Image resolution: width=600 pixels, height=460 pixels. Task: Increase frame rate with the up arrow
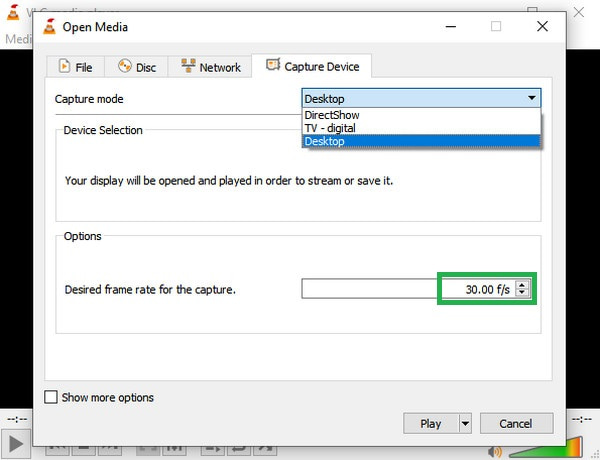click(522, 284)
